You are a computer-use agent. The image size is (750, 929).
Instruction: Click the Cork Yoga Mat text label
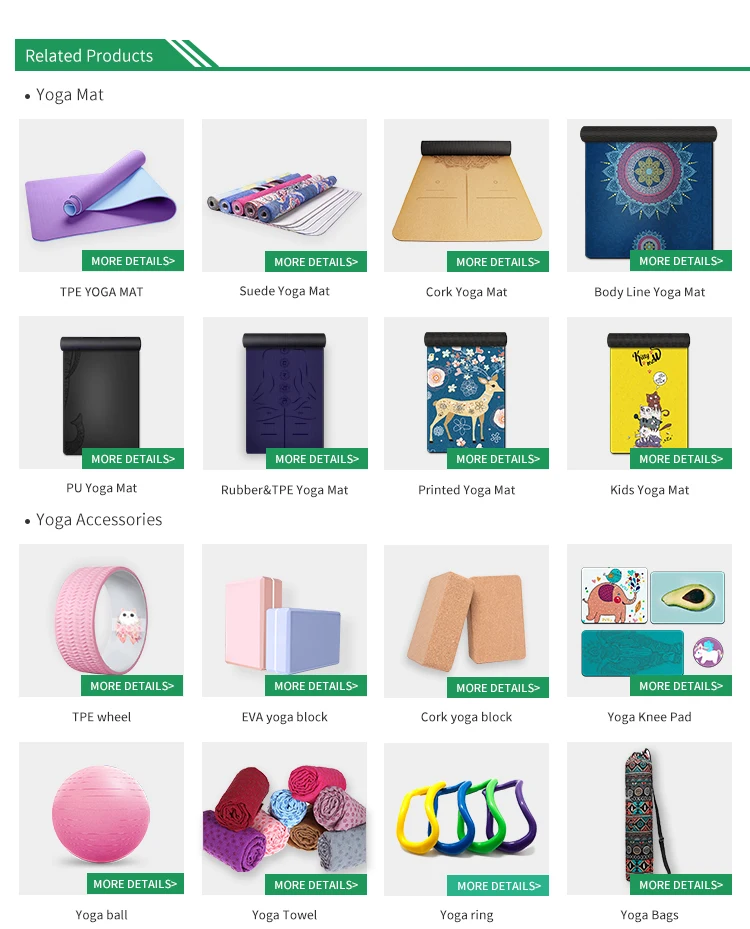point(466,291)
